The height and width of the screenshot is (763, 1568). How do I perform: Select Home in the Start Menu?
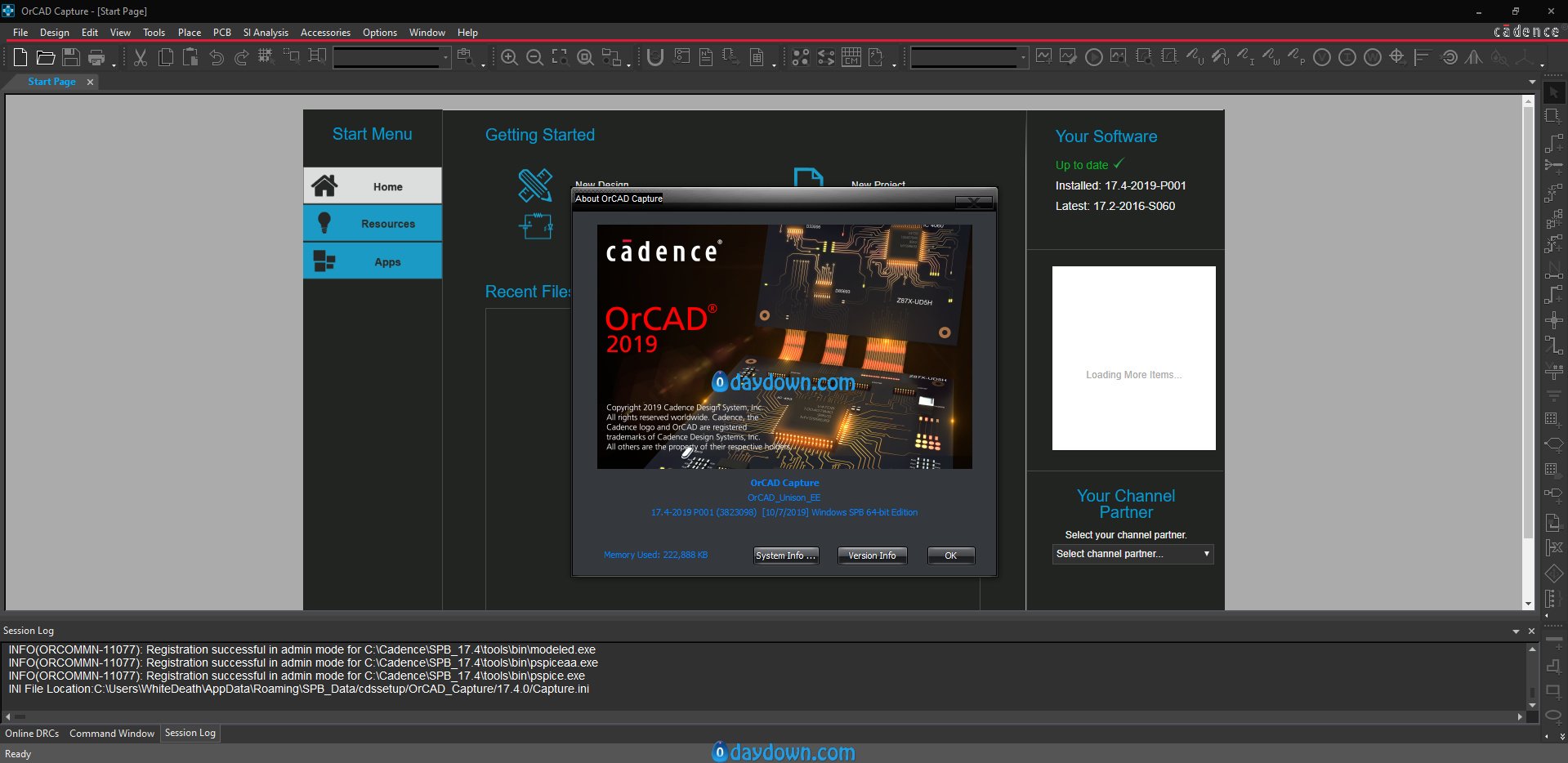tap(373, 186)
